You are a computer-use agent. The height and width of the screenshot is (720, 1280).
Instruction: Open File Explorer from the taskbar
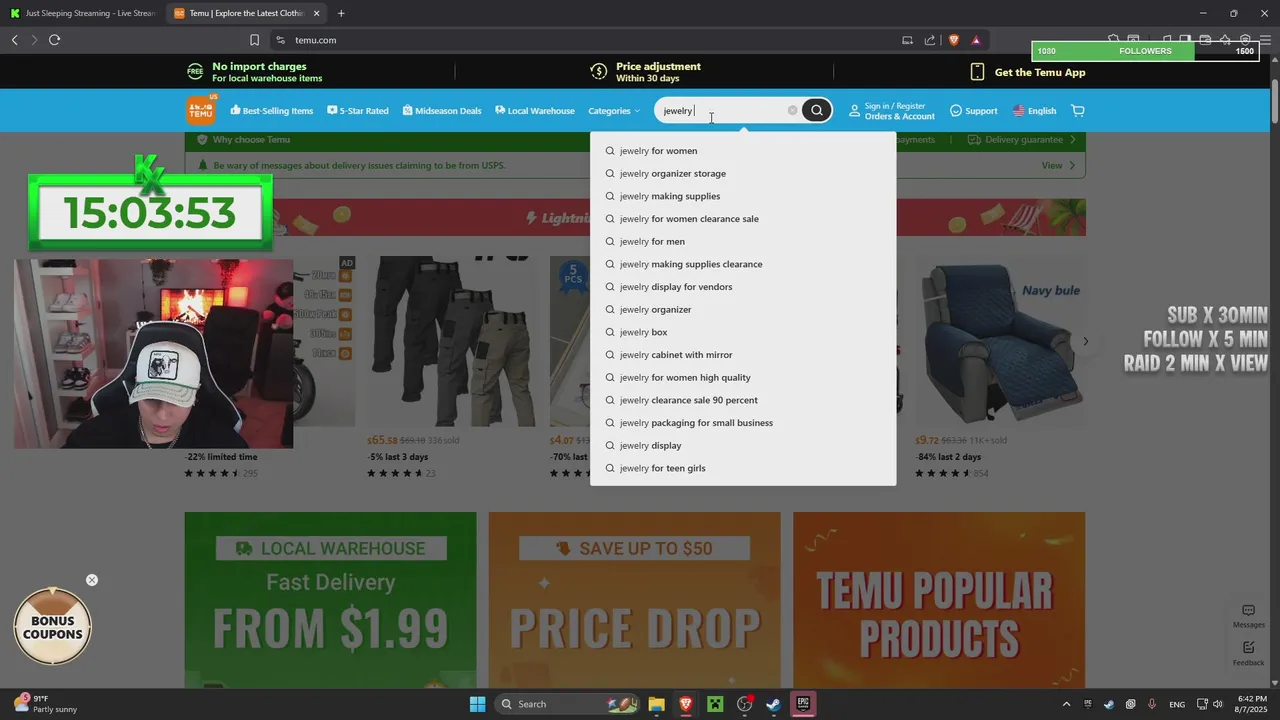coord(656,704)
